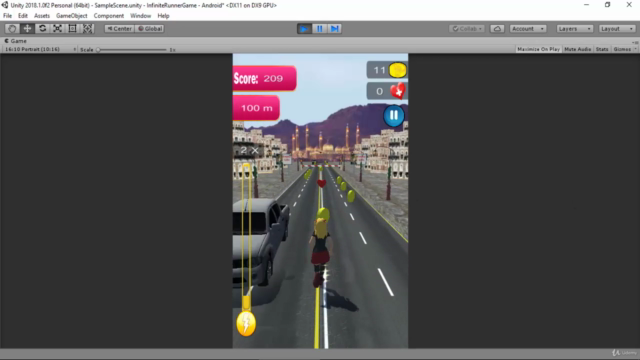Toggle Maximize On Play
640x360 pixels.
click(x=538, y=49)
